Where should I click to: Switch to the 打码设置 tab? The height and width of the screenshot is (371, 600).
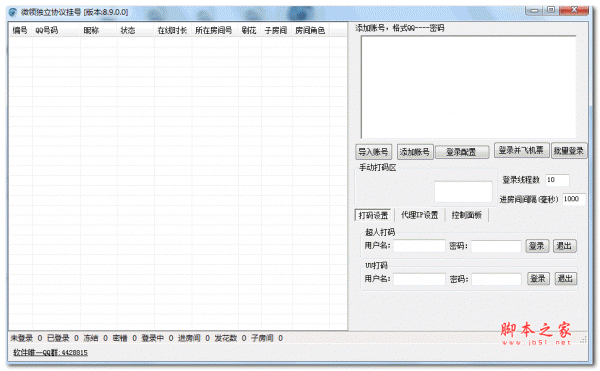373,215
